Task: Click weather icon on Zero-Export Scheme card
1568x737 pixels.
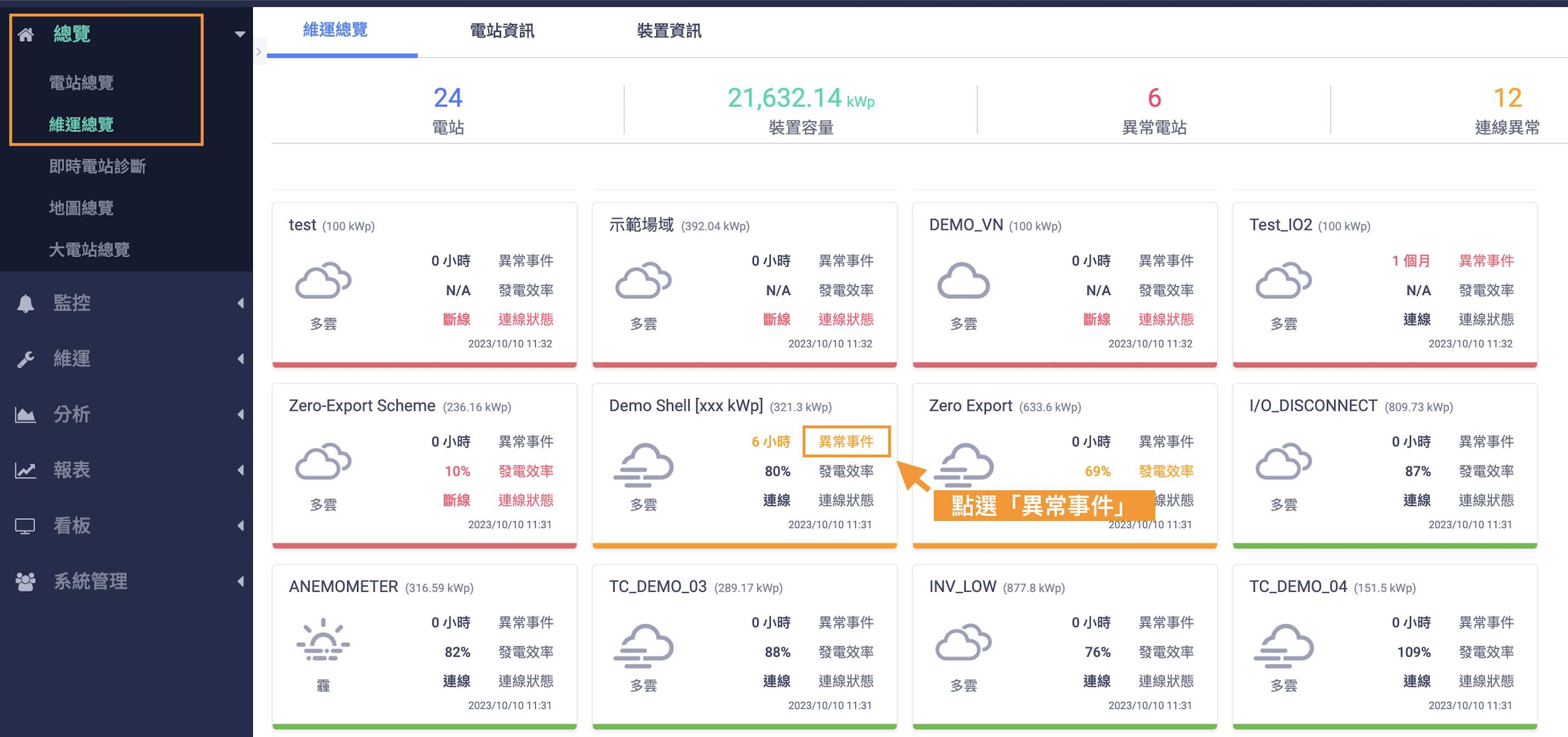Action: click(323, 461)
